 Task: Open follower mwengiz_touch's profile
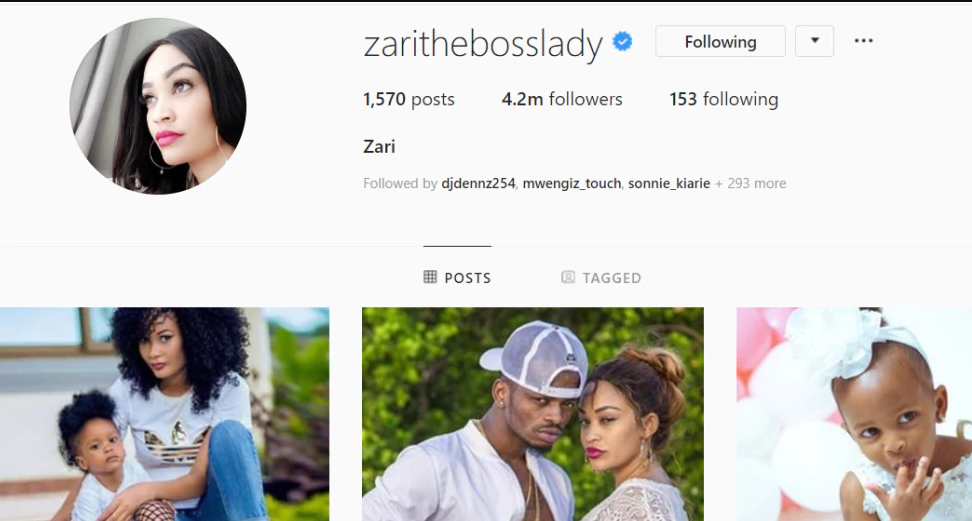point(572,184)
